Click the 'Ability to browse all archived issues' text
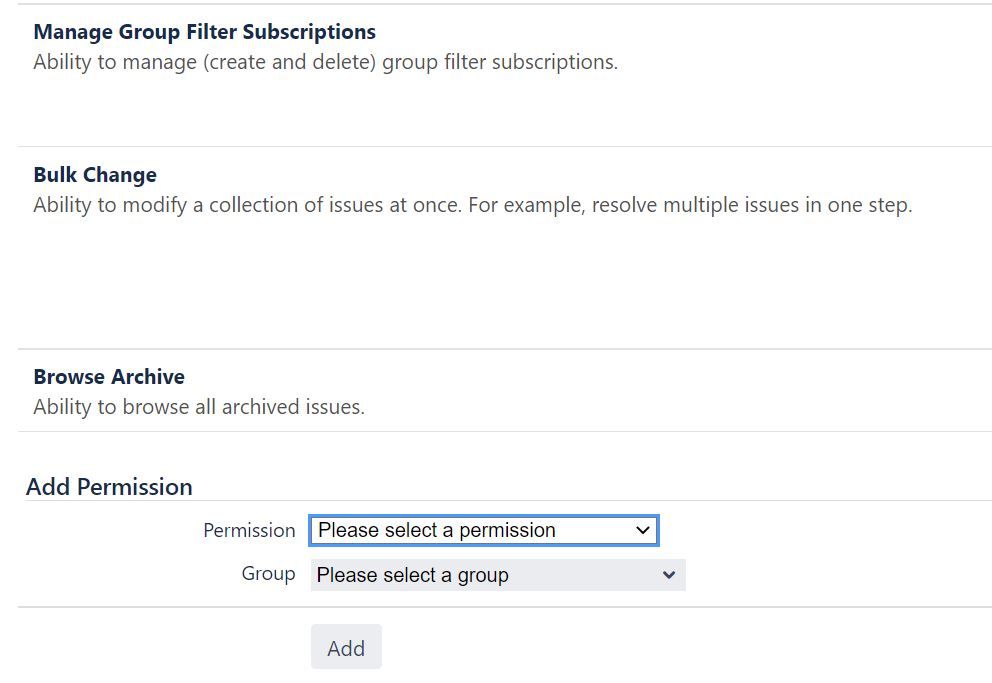This screenshot has width=992, height=683. pos(199,407)
